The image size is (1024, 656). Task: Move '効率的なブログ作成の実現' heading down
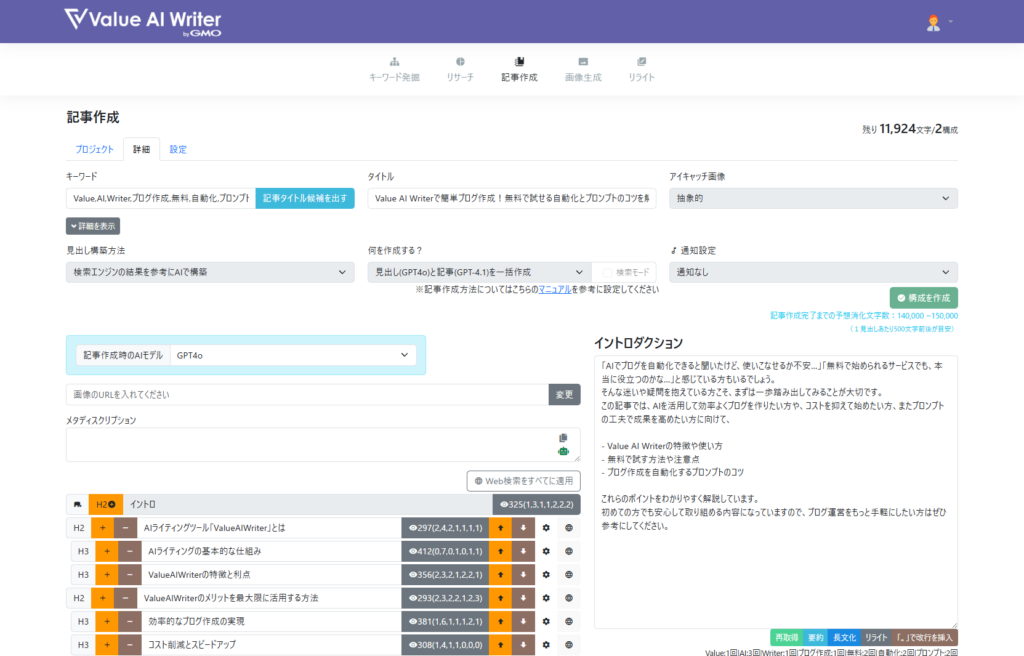[523, 621]
